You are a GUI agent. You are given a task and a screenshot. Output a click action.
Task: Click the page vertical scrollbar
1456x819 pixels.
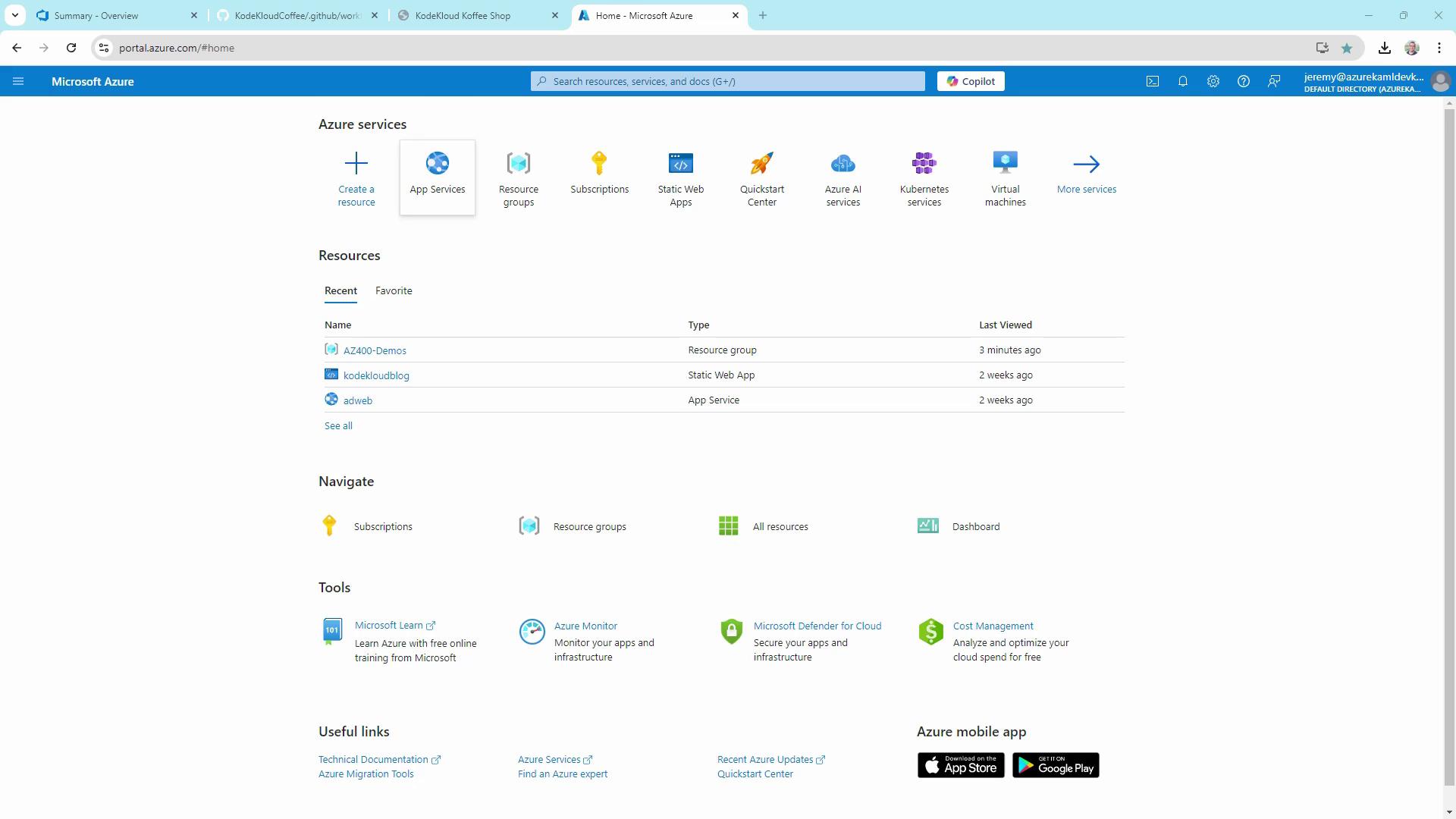[x=1449, y=447]
